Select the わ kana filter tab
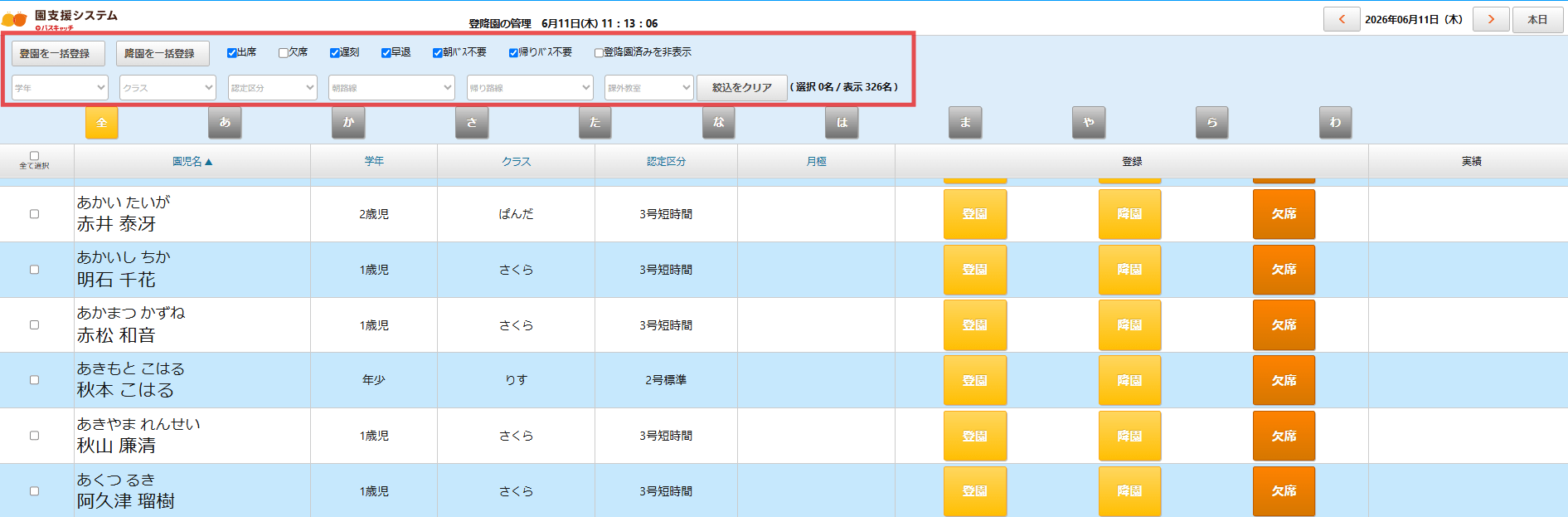This screenshot has width=1568, height=517. [1336, 123]
